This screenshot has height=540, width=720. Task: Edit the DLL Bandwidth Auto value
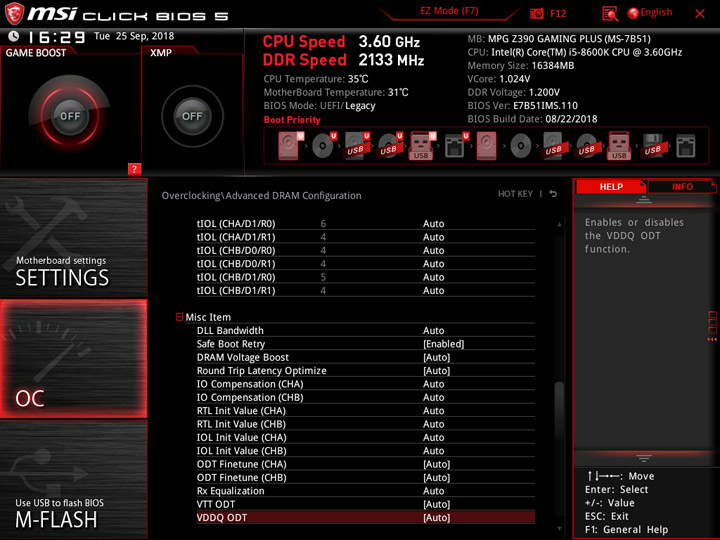point(433,331)
